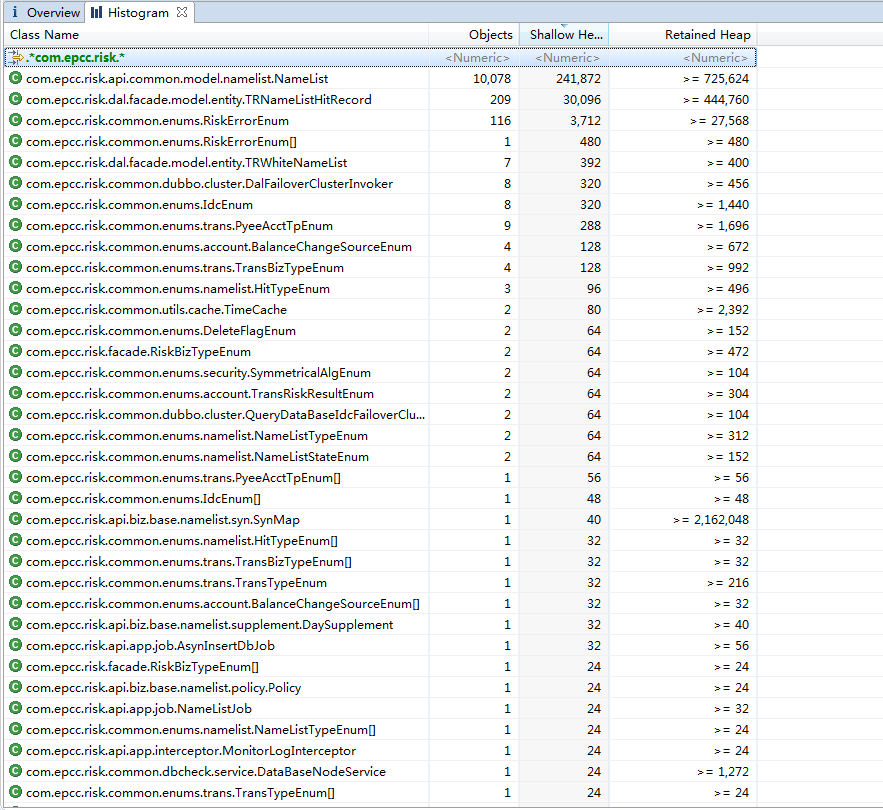Click class icon of DataBaseNodeService row
The width and height of the screenshot is (883, 810).
tap(16, 771)
